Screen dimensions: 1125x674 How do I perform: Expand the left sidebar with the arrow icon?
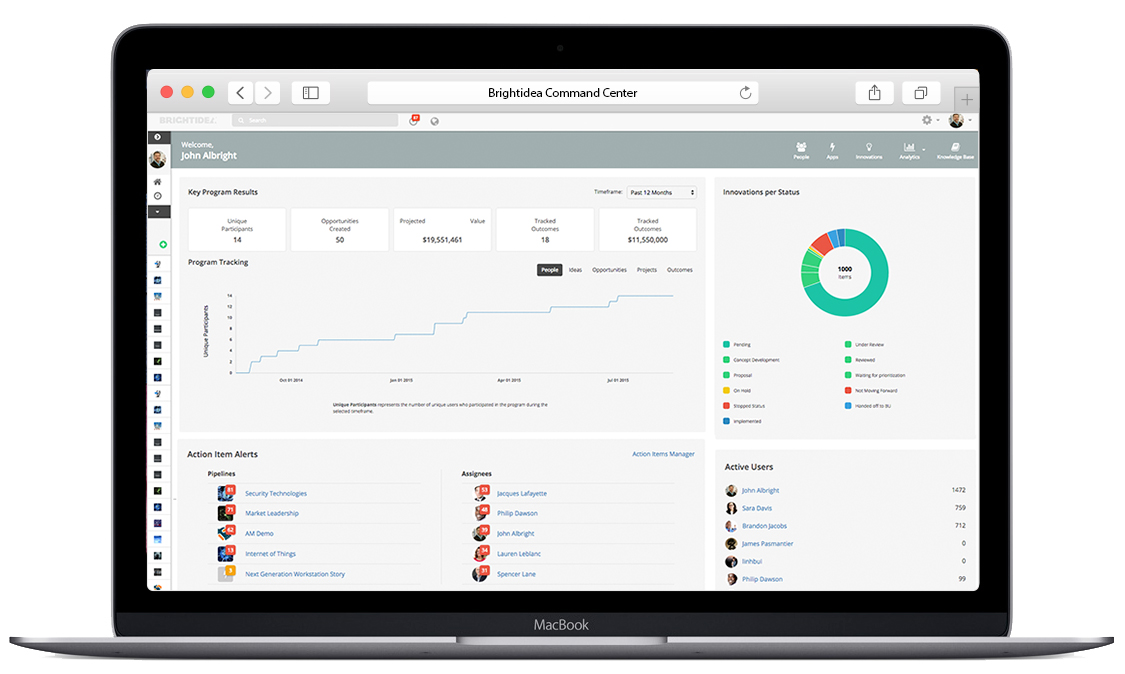point(158,137)
